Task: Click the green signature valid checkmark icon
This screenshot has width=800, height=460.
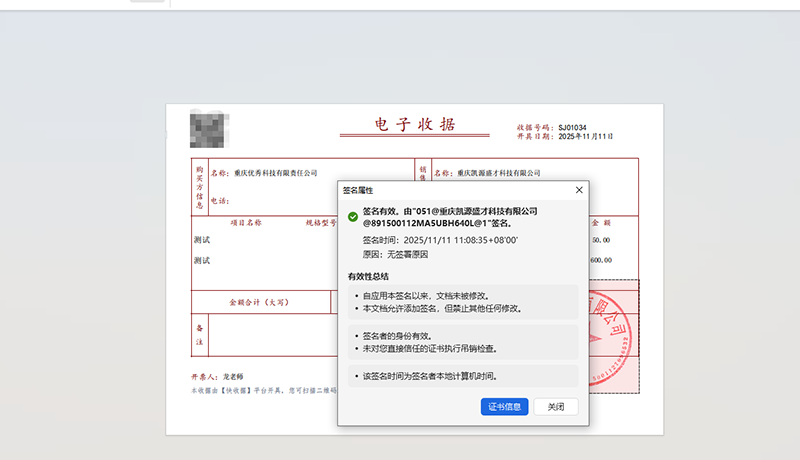Action: [x=352, y=217]
